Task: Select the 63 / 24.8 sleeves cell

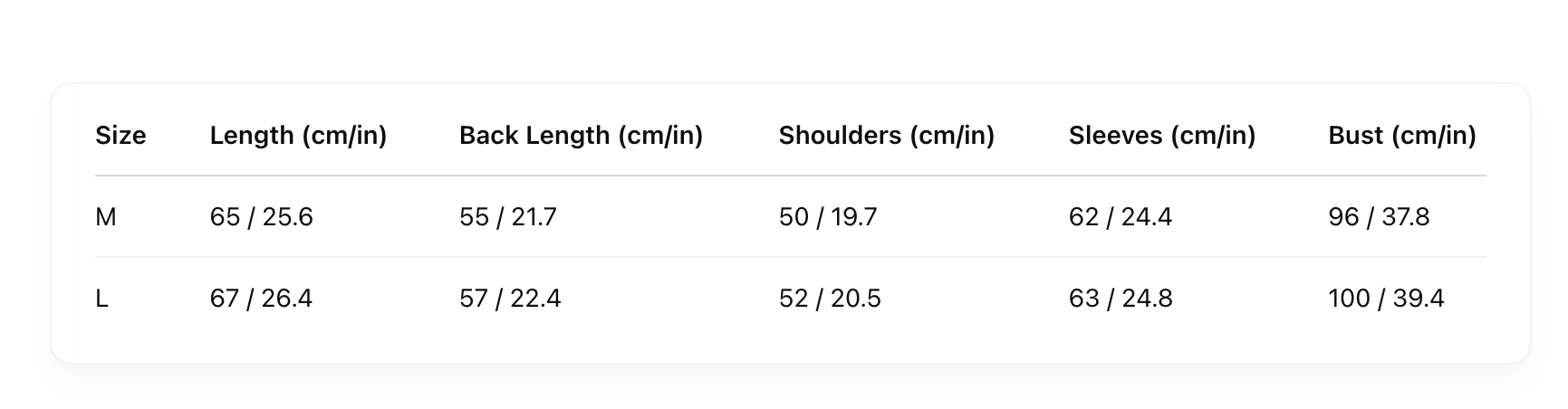Action: point(1121,299)
